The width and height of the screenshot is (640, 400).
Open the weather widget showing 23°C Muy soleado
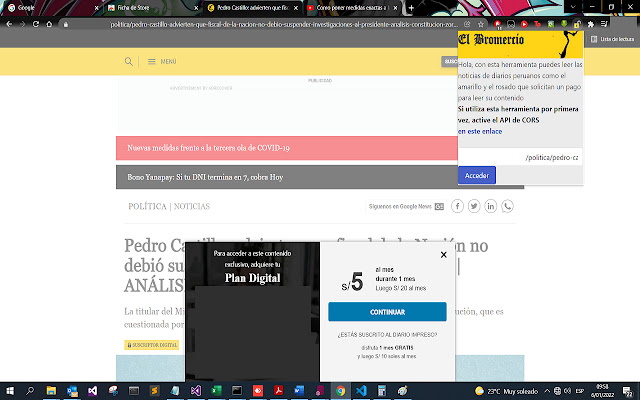(x=507, y=391)
